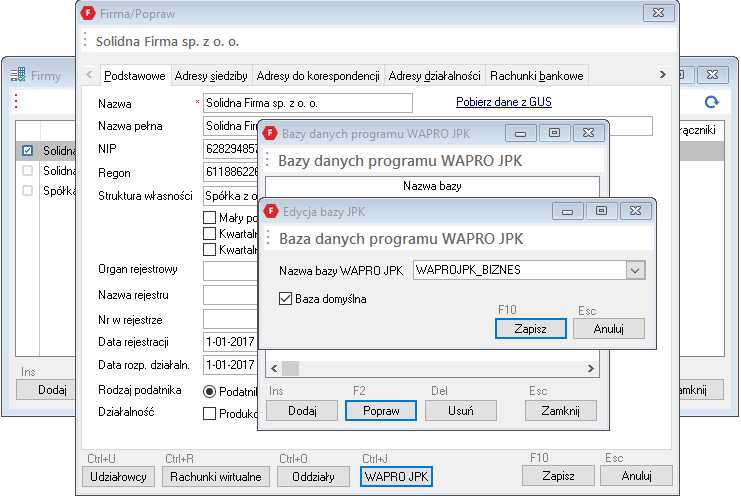The width and height of the screenshot is (741, 496).
Task: Toggle the second Kwartaln... checkbox
Action: (x=209, y=249)
